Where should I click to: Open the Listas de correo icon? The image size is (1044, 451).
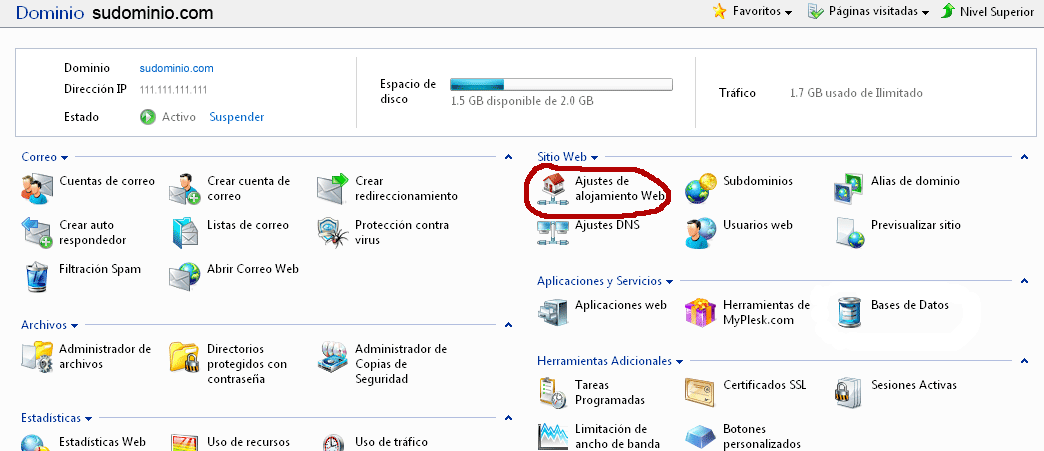click(x=185, y=233)
